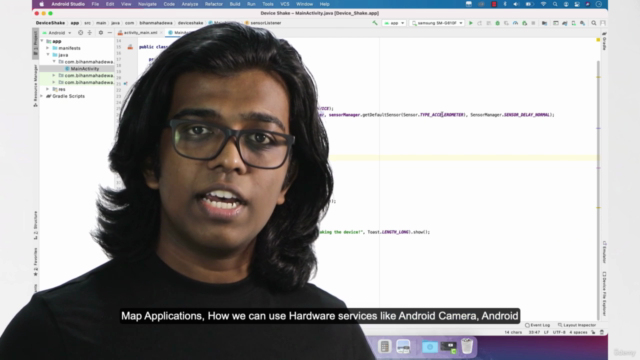The width and height of the screenshot is (640, 360).
Task: Expand the res folder
Action: 48,89
